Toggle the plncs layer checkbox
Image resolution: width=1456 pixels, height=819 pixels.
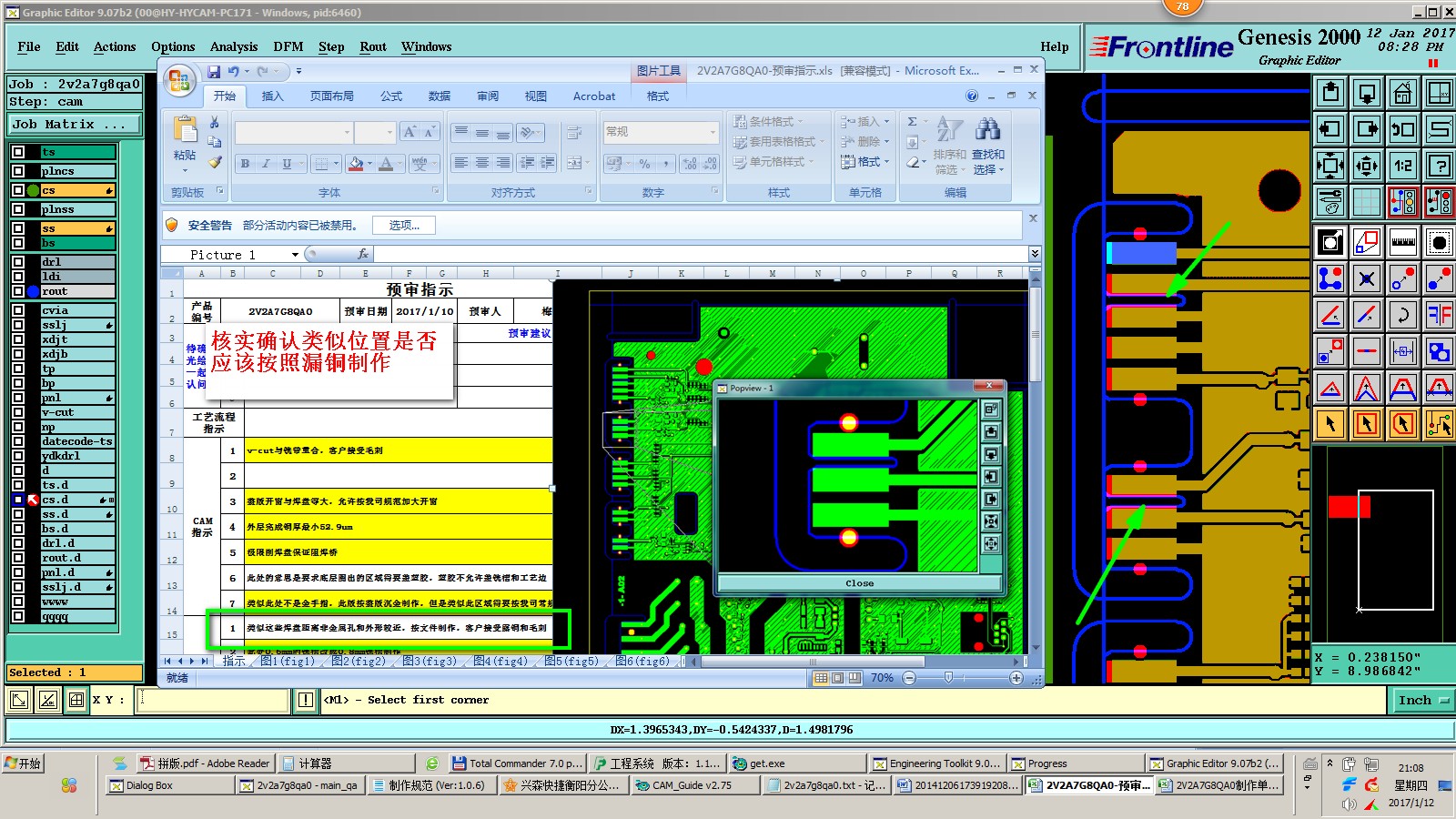(x=18, y=171)
